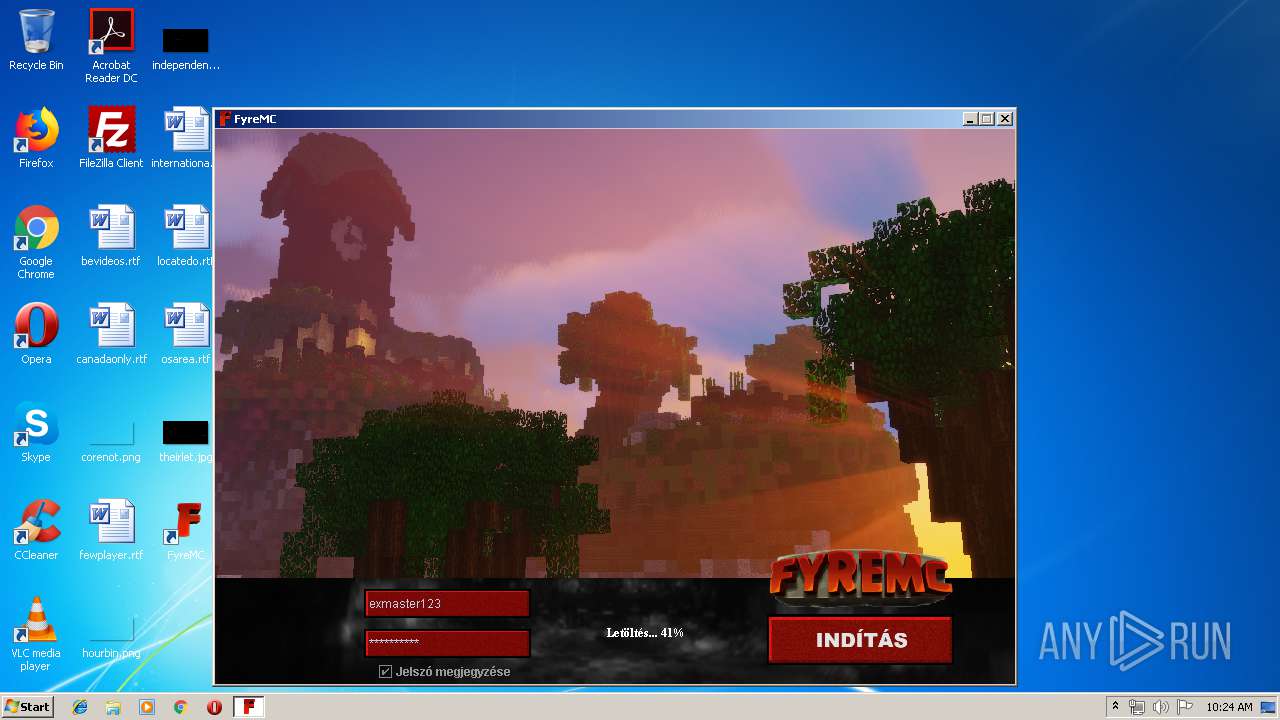Select the locatedo.rtf file
The width and height of the screenshot is (1280, 720).
click(x=186, y=236)
